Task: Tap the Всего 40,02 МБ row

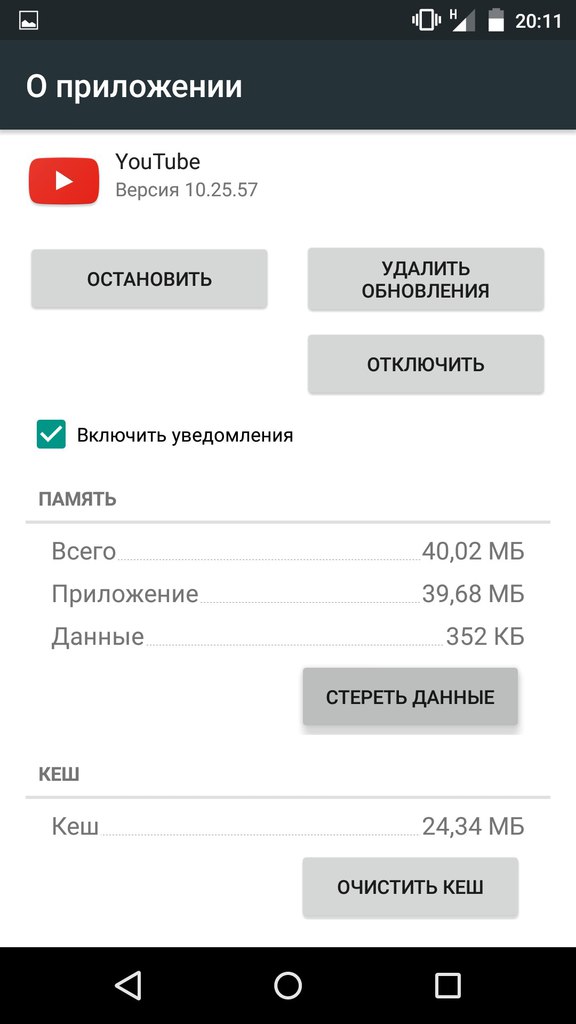Action: [x=288, y=551]
